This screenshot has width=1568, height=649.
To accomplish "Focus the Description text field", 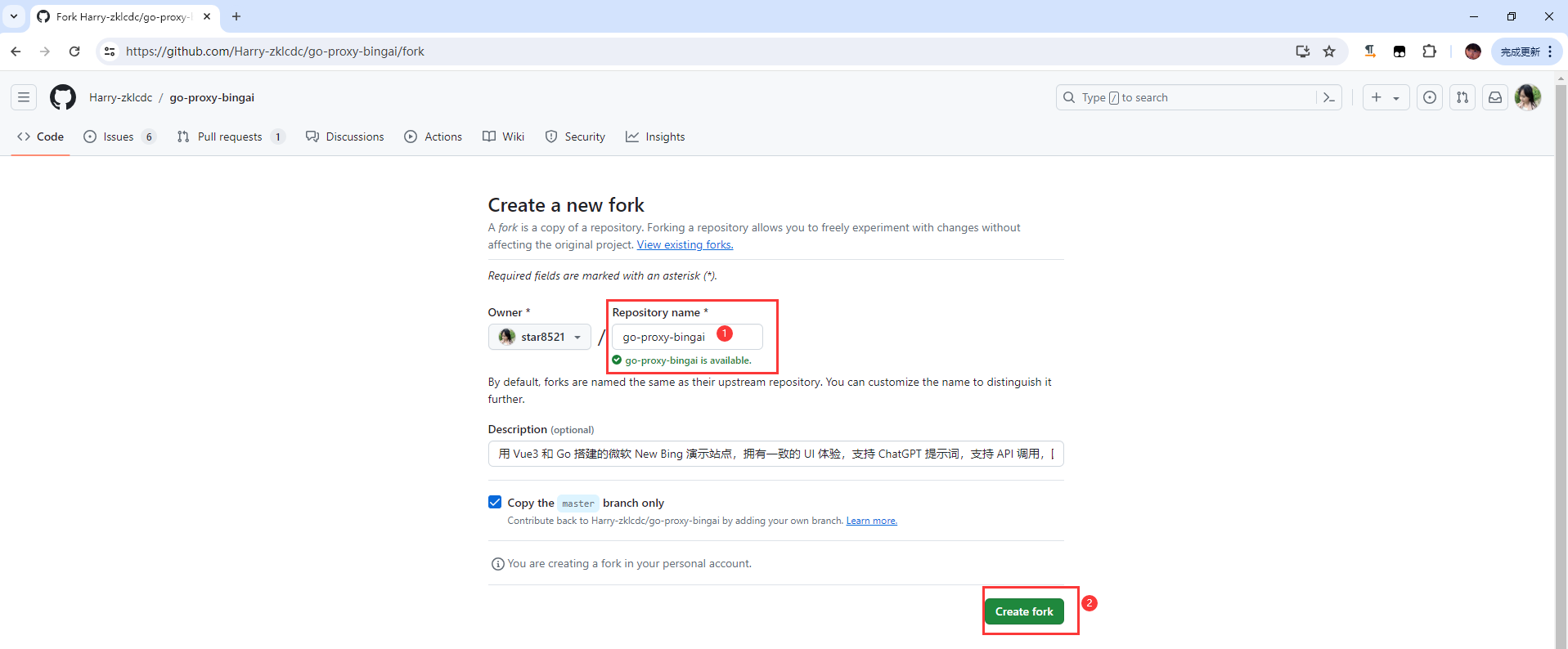I will 776,454.
